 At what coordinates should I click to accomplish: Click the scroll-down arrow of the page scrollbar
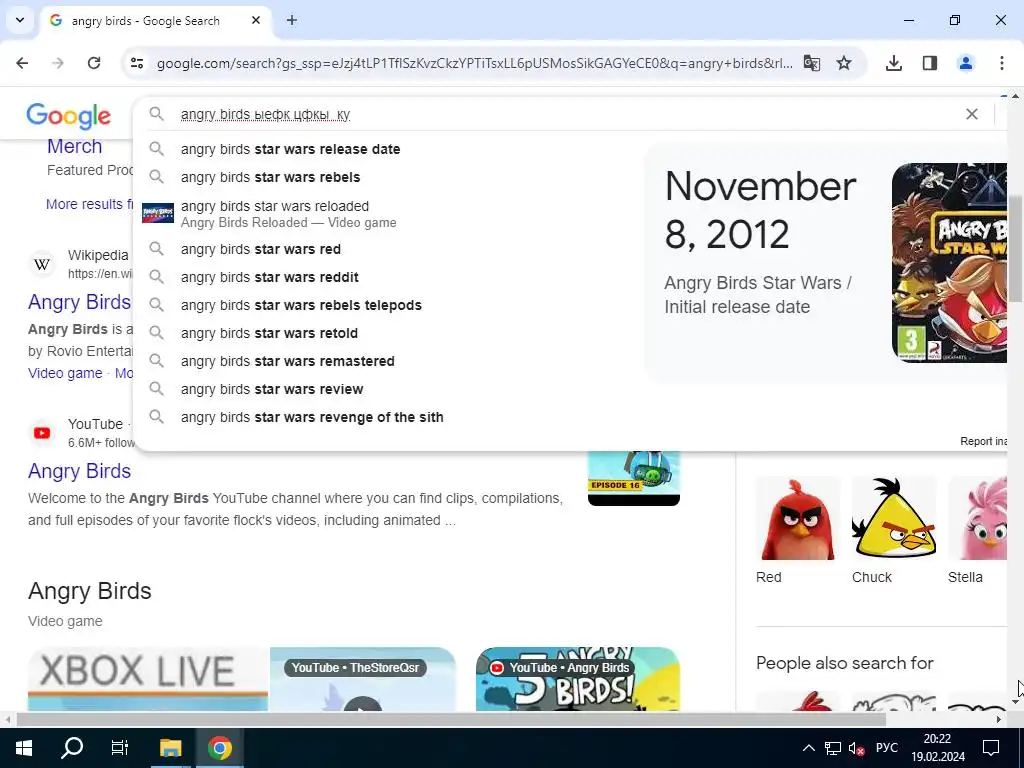1015,702
